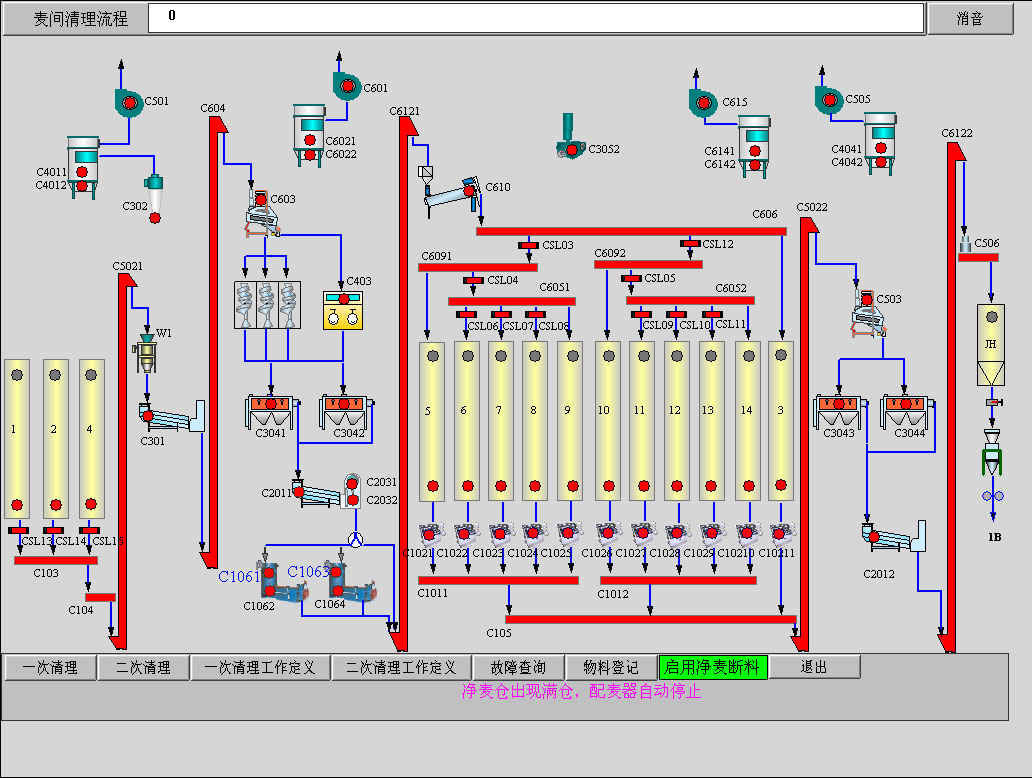Toggle the CSL04 slide gate
Viewport: 1032px width, 778px height.
[473, 280]
